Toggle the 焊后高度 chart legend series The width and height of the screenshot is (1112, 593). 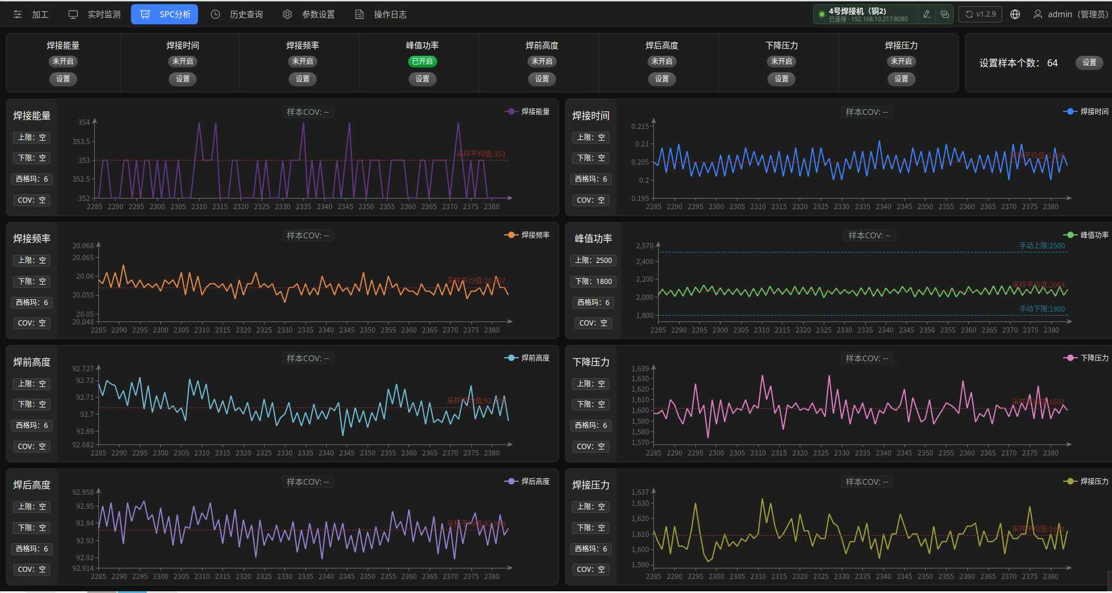(x=527, y=482)
